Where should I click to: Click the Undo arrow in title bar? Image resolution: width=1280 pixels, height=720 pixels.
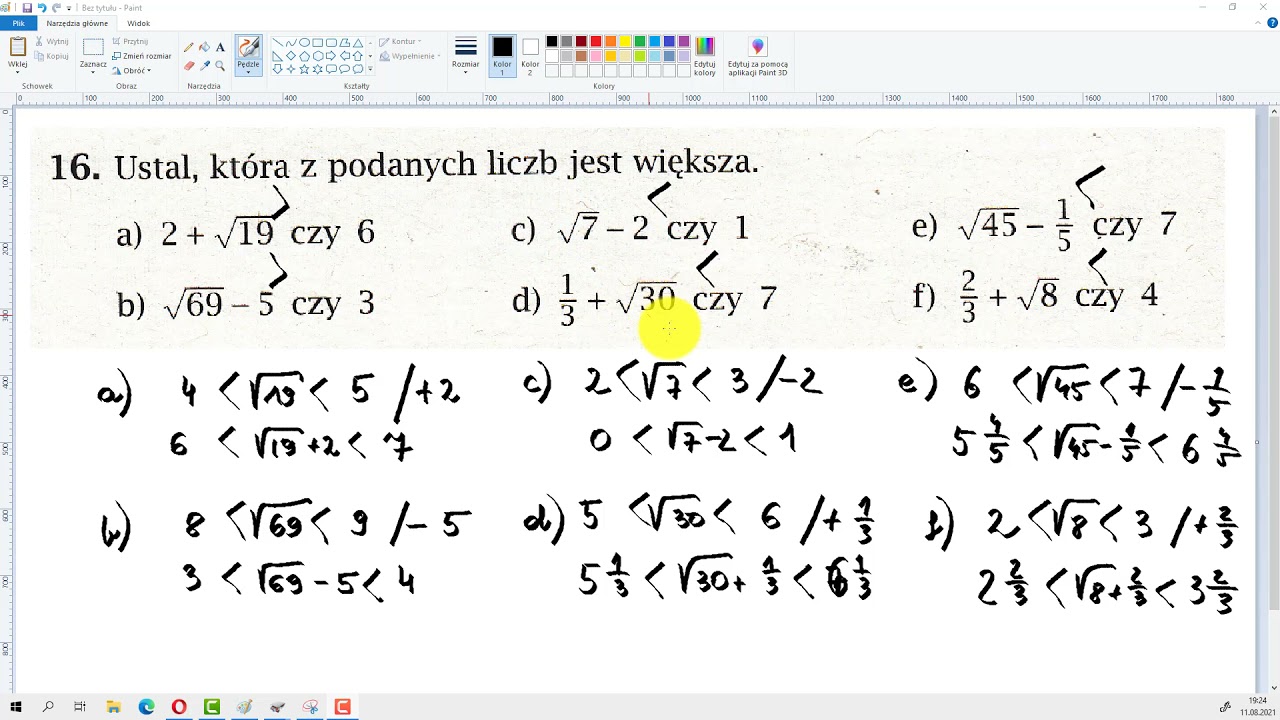click(x=42, y=7)
